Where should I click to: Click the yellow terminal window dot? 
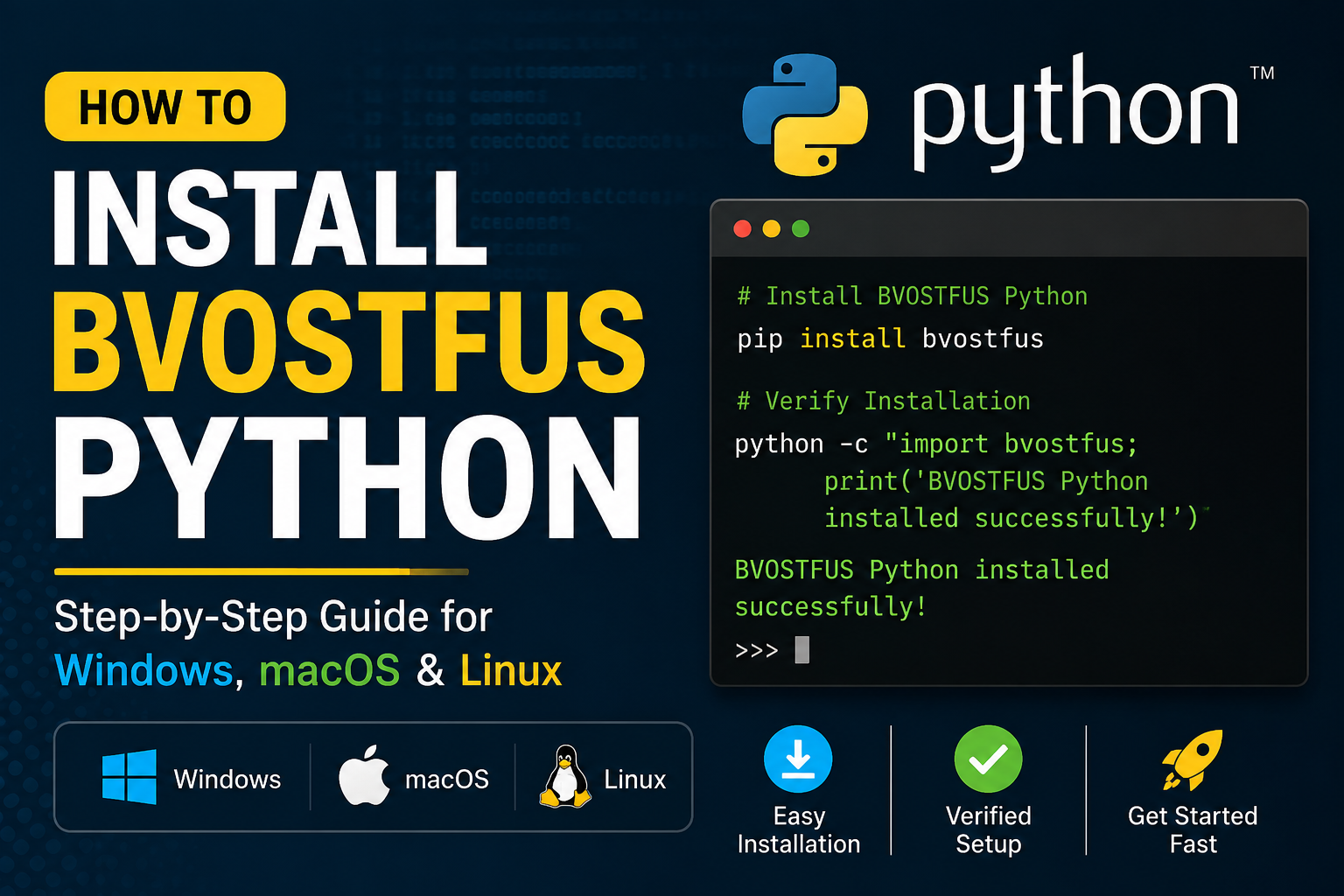point(771,228)
